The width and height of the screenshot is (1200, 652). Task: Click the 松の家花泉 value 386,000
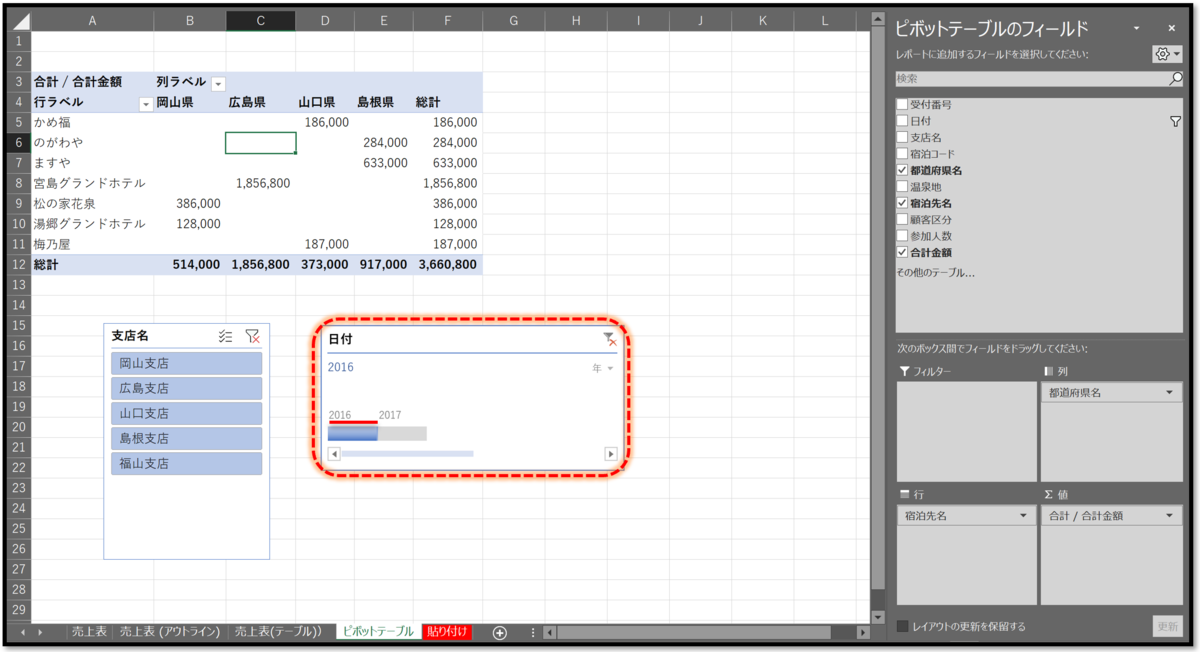tap(190, 204)
